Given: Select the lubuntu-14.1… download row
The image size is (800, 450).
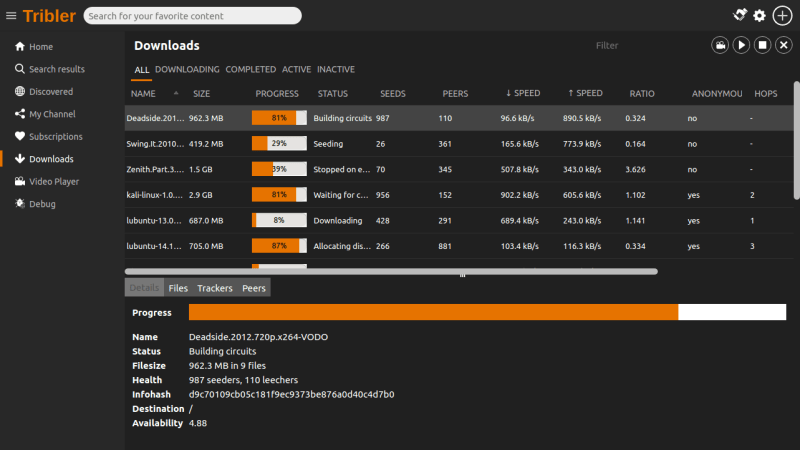Looking at the screenshot, I should pyautogui.click(x=459, y=246).
